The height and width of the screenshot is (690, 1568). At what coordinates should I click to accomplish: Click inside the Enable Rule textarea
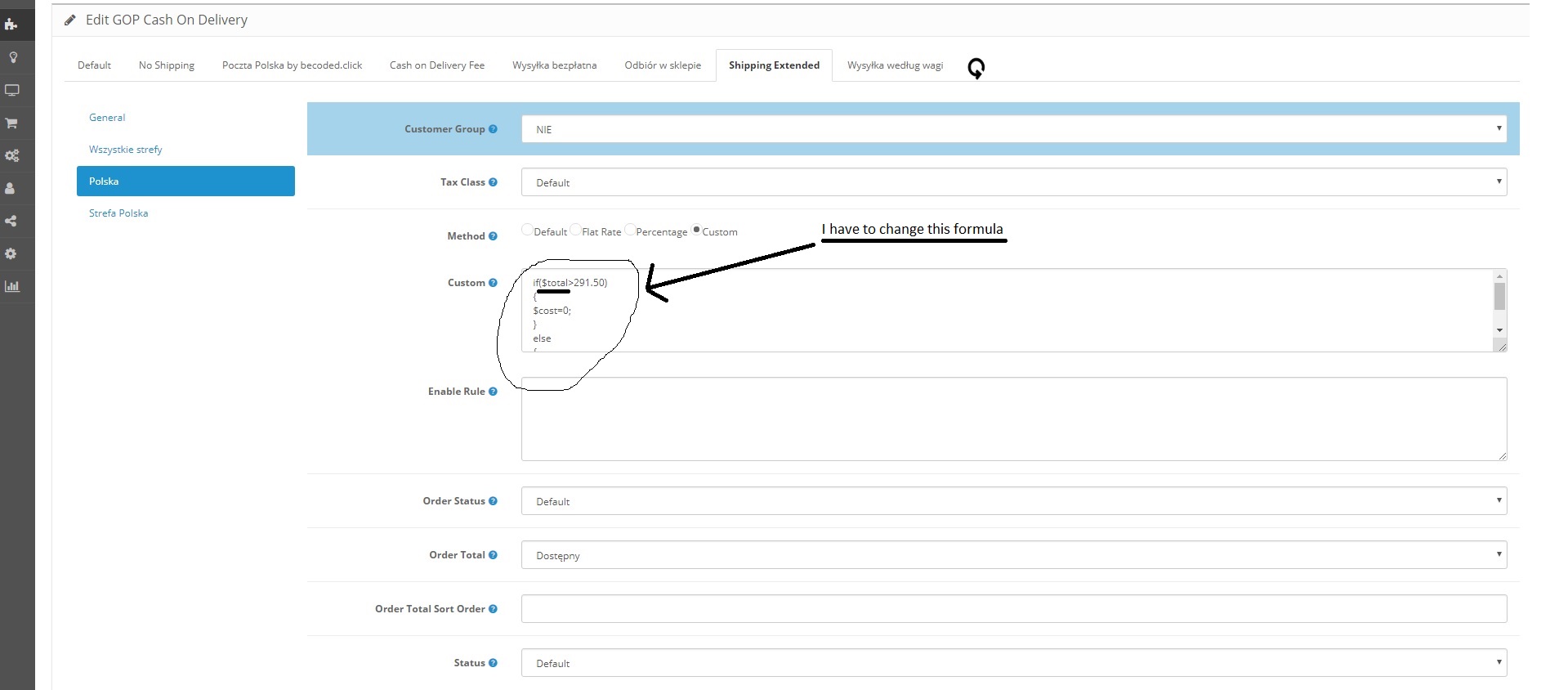point(1014,419)
